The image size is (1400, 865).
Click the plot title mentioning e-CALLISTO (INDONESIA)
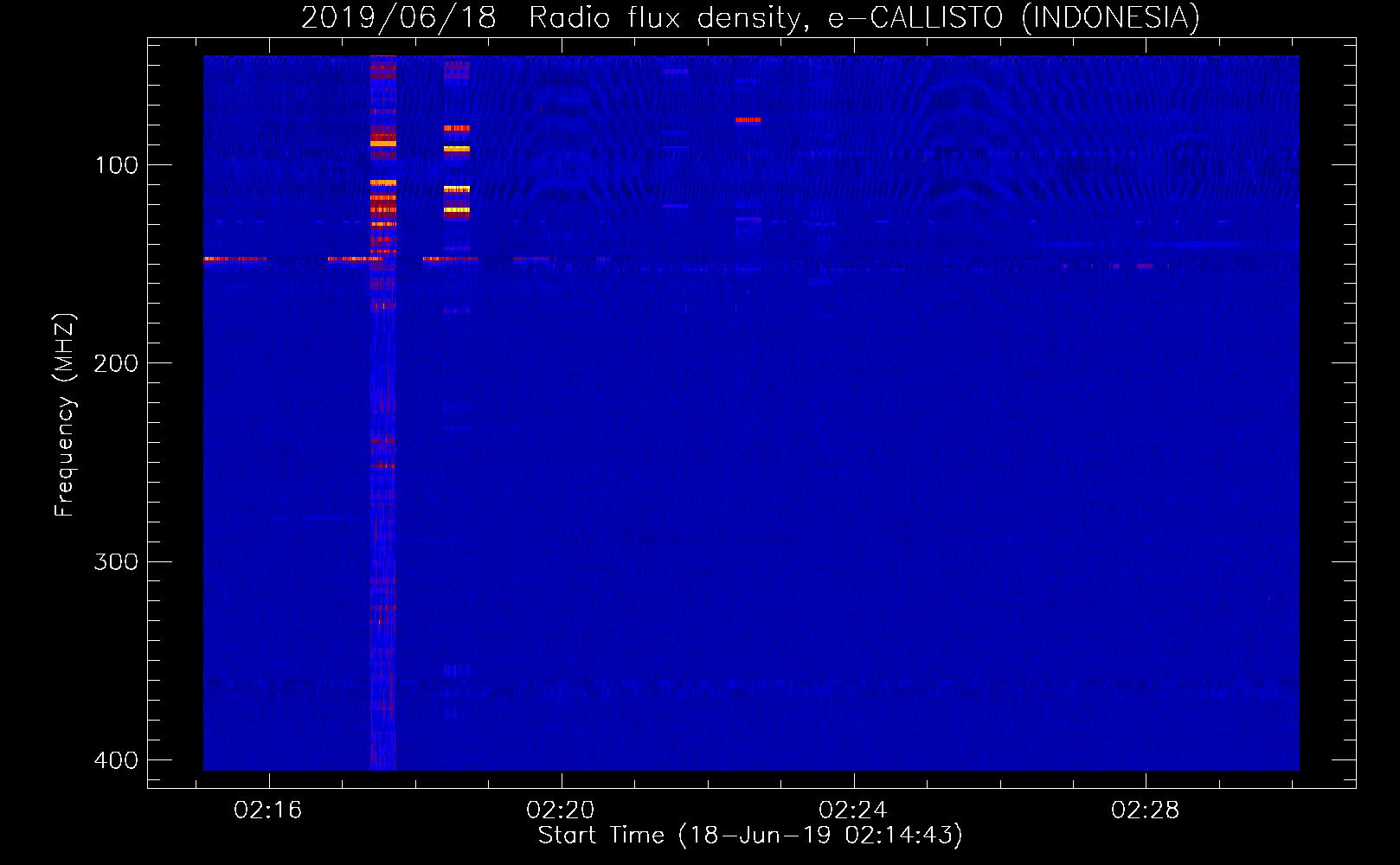click(750, 17)
